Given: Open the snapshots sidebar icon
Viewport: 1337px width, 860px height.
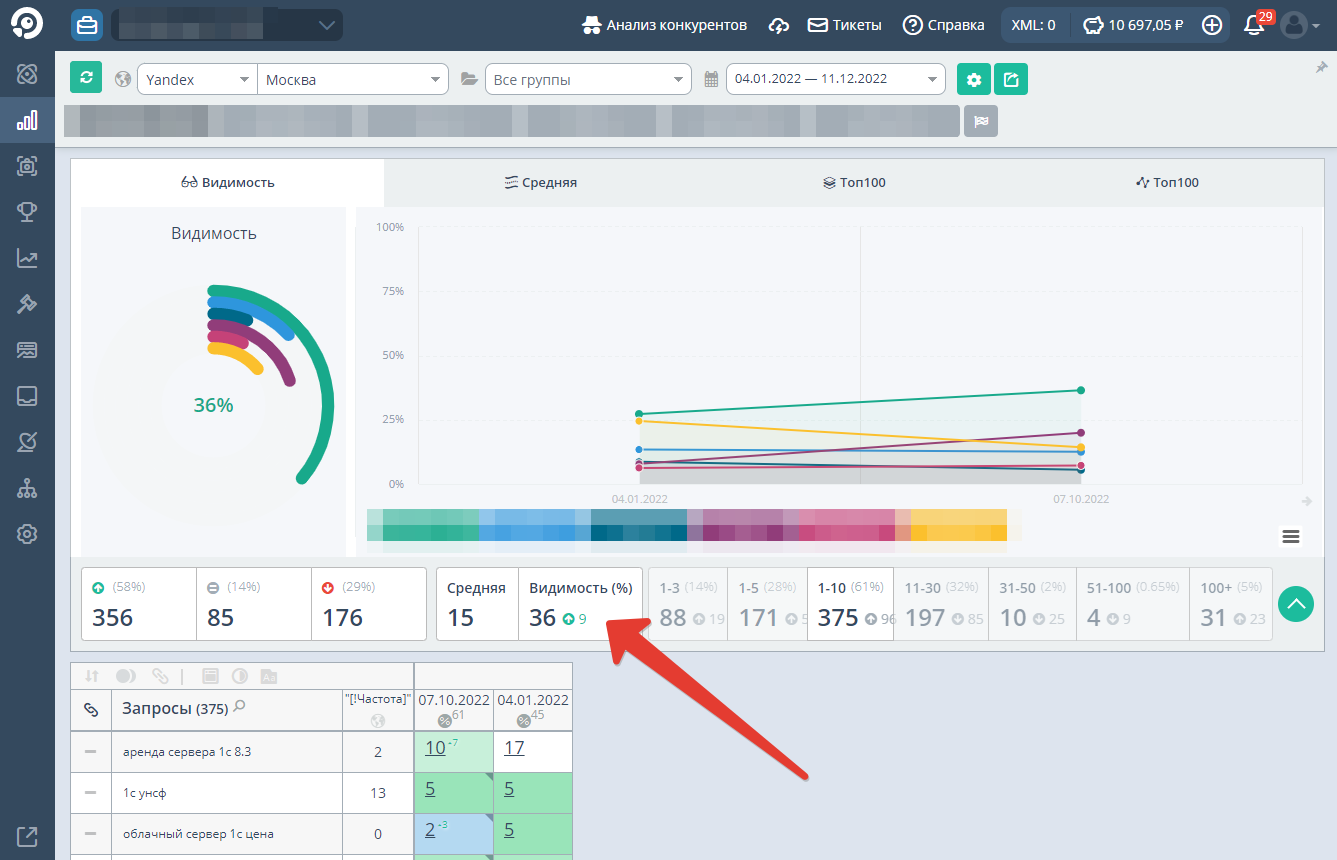Looking at the screenshot, I should pos(27,167).
